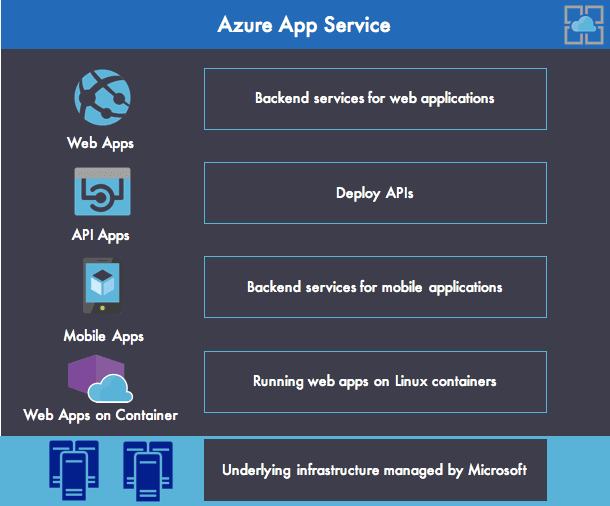Click the Azure App Service title
This screenshot has width=610, height=506.
pyautogui.click(x=304, y=24)
